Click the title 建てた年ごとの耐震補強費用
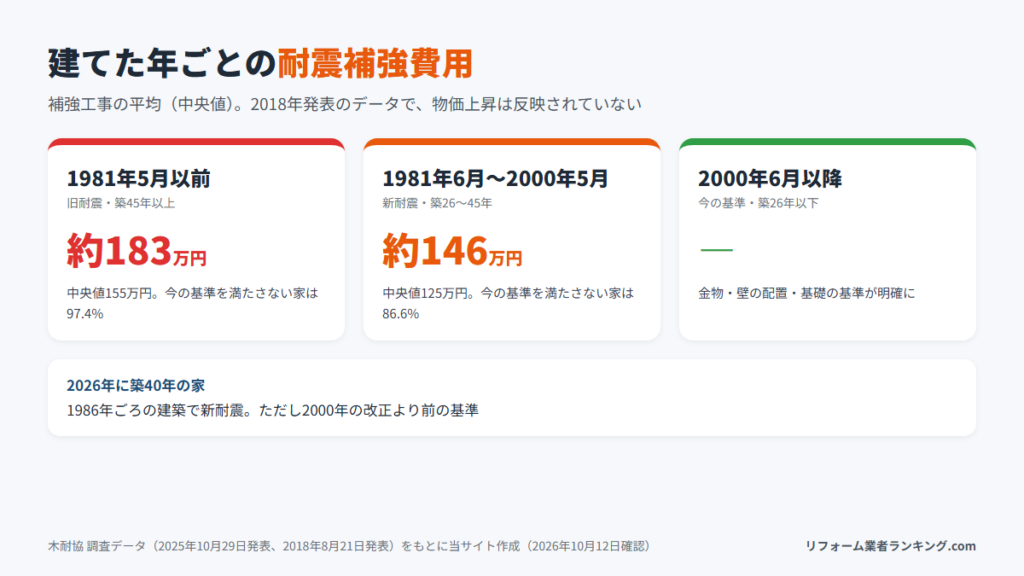Image resolution: width=1024 pixels, height=576 pixels. (260, 63)
